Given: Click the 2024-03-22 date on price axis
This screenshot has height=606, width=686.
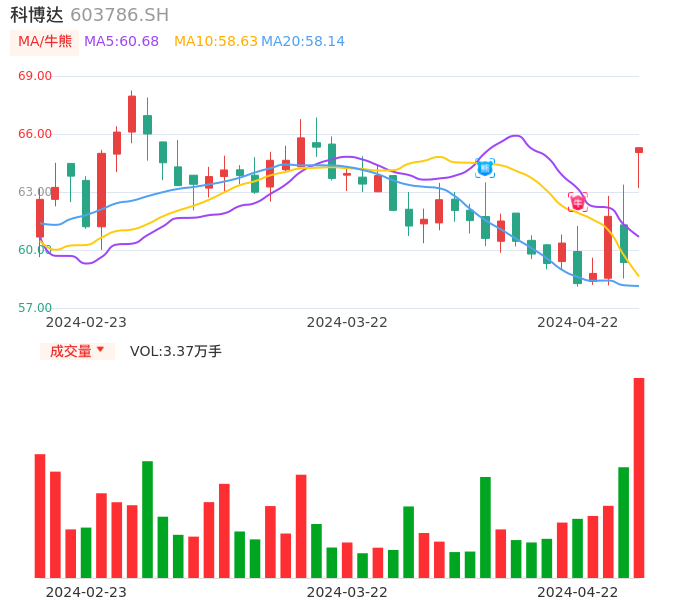Looking at the screenshot, I should (347, 322).
